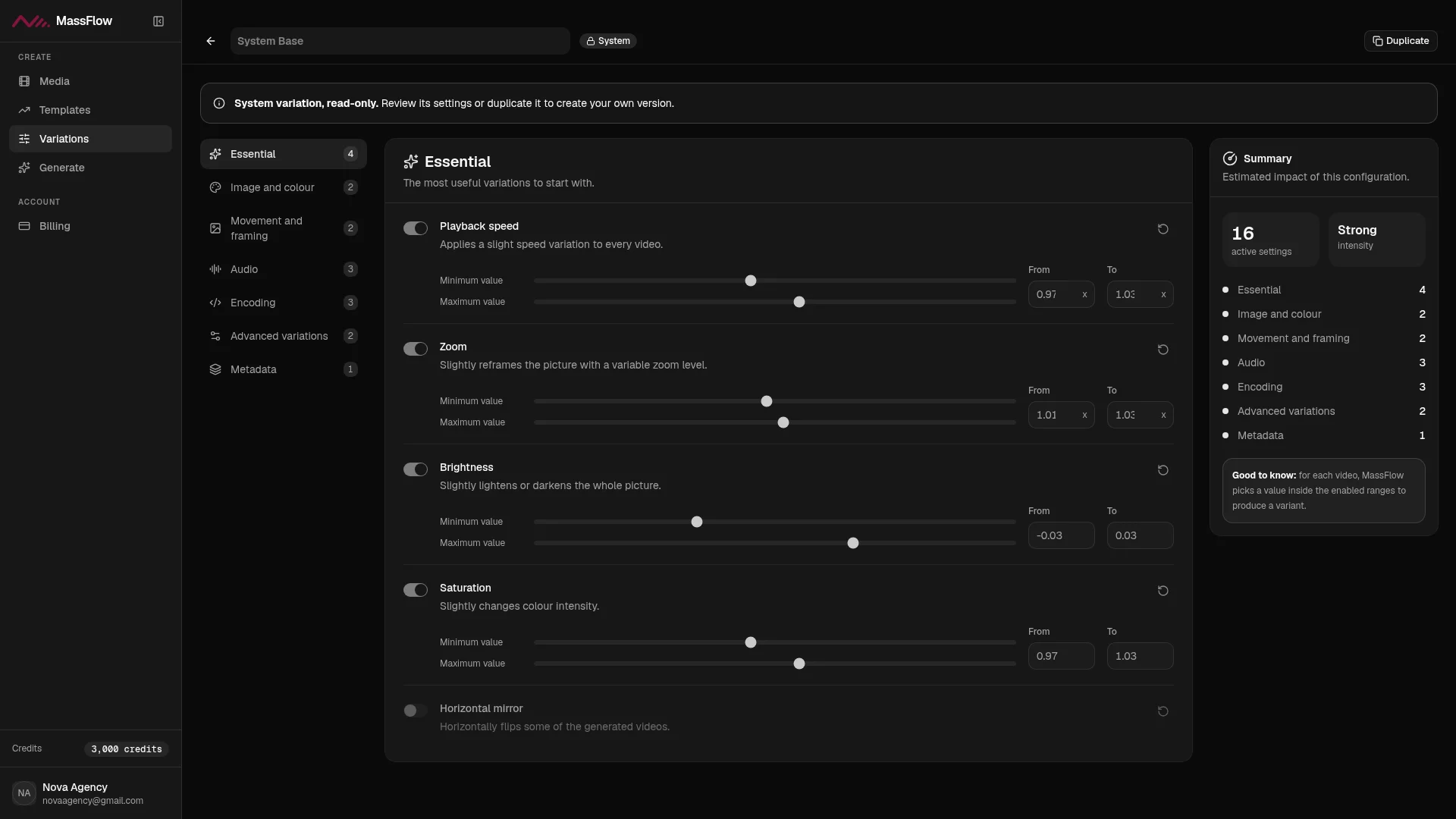Enable the Horizontal mirror toggle
The image size is (1456, 819).
click(416, 711)
